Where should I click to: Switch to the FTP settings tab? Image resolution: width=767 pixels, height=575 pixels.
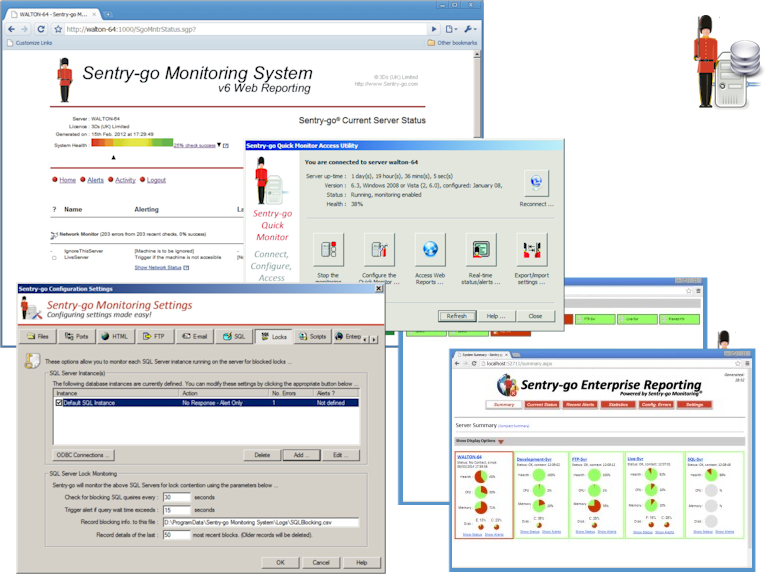154,336
